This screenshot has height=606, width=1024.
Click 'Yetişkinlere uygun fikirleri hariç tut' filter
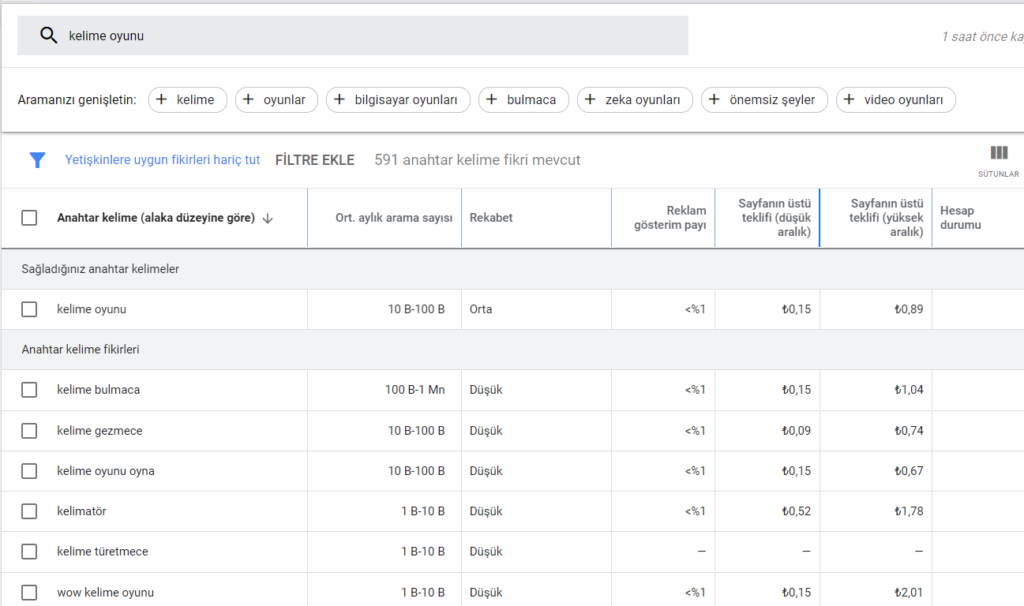(162, 160)
